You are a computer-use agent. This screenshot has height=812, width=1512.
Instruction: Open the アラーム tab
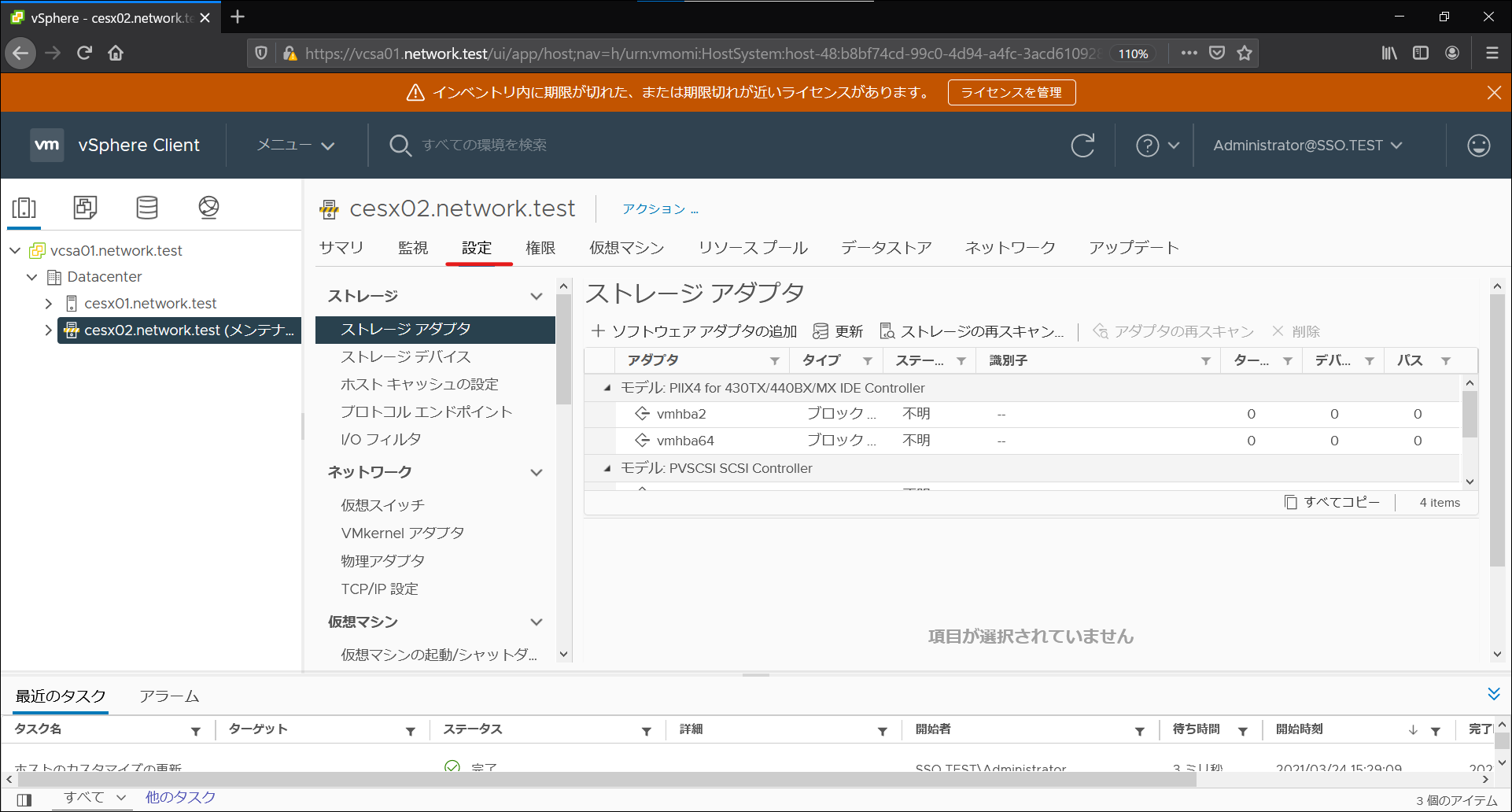pyautogui.click(x=169, y=696)
